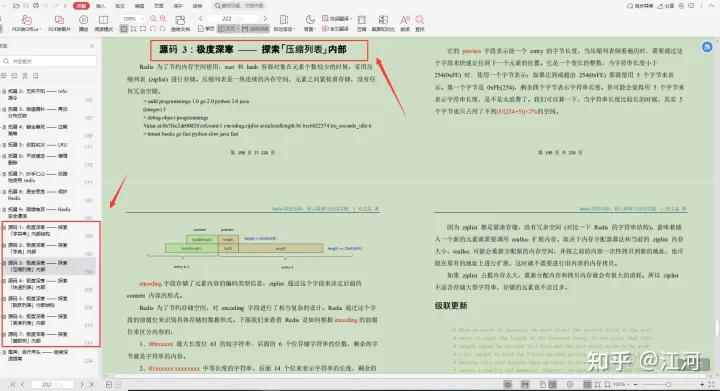Image resolution: width=720 pixels, height=391 pixels.
Task: Click the open folder icon in quick access bar
Action: click(x=16, y=6)
